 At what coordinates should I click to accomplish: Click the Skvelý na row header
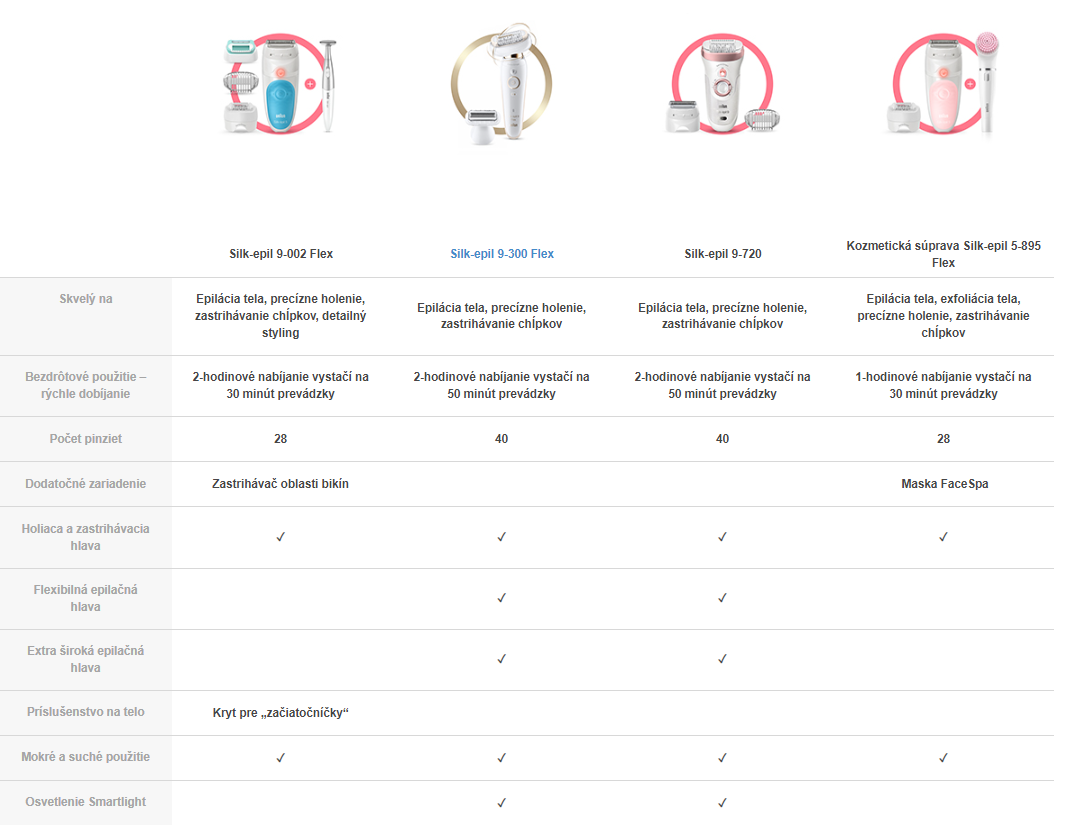86,299
